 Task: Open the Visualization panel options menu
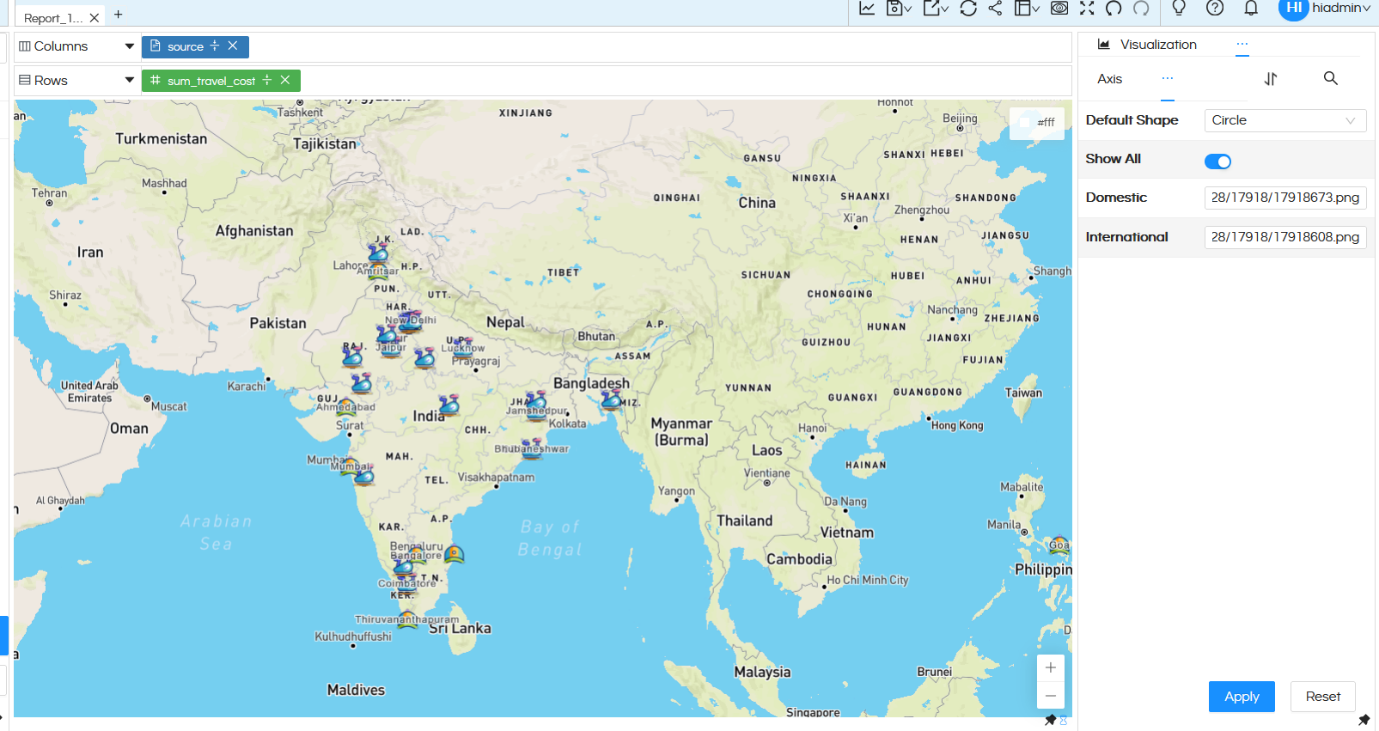tap(1242, 44)
